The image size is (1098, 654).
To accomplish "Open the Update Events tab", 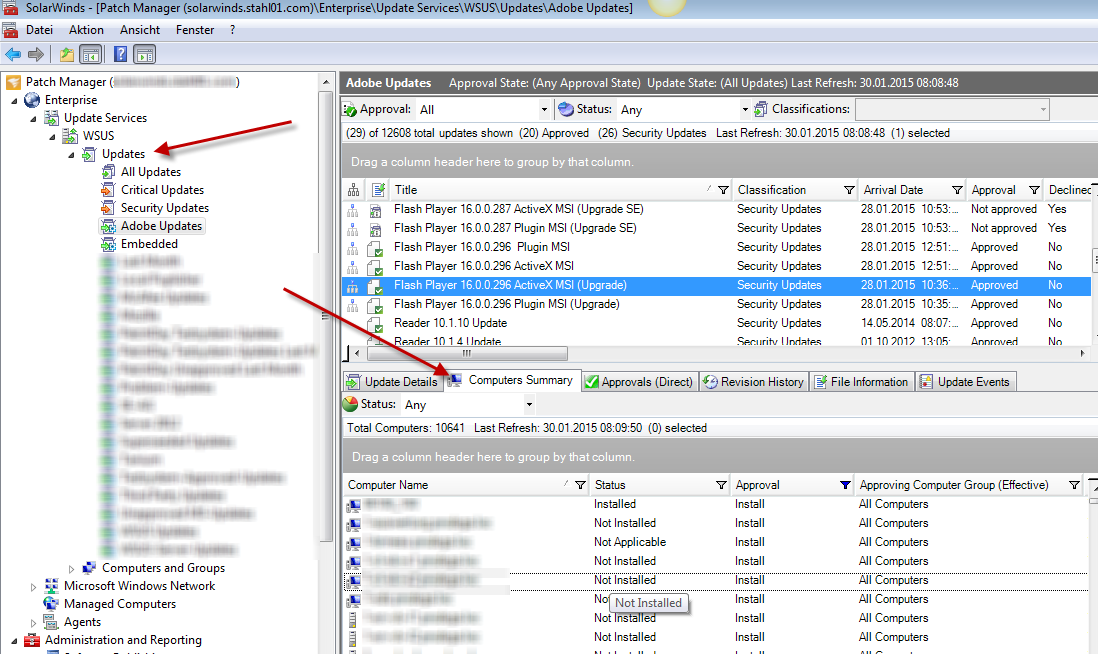I will [965, 382].
